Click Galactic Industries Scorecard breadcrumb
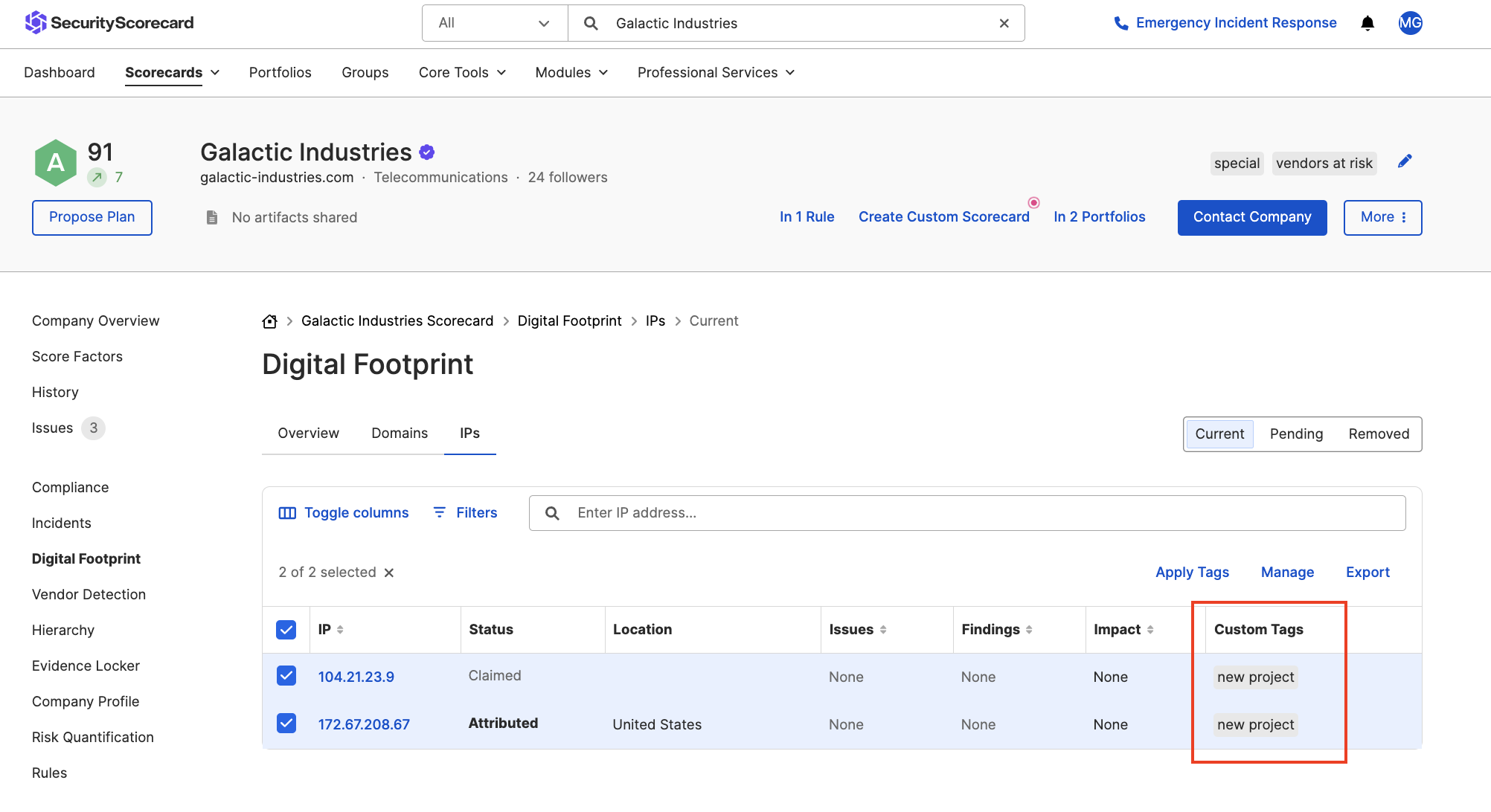Viewport: 1491px width, 812px height. [x=397, y=321]
